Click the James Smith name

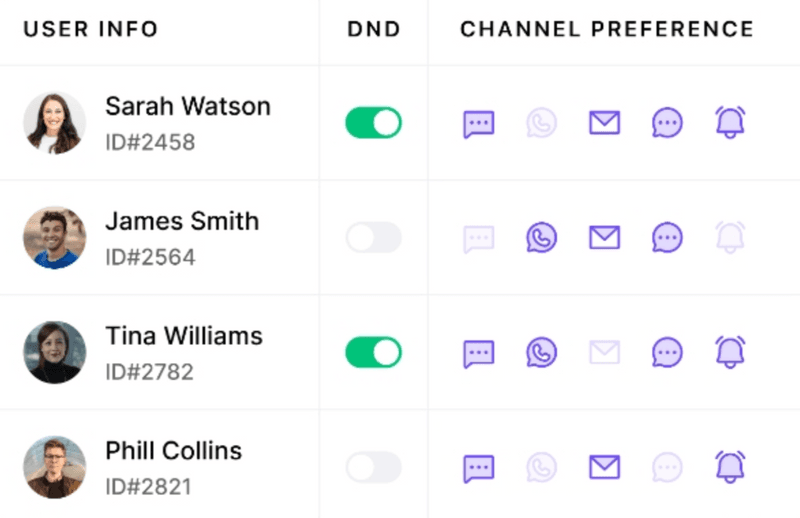click(182, 221)
